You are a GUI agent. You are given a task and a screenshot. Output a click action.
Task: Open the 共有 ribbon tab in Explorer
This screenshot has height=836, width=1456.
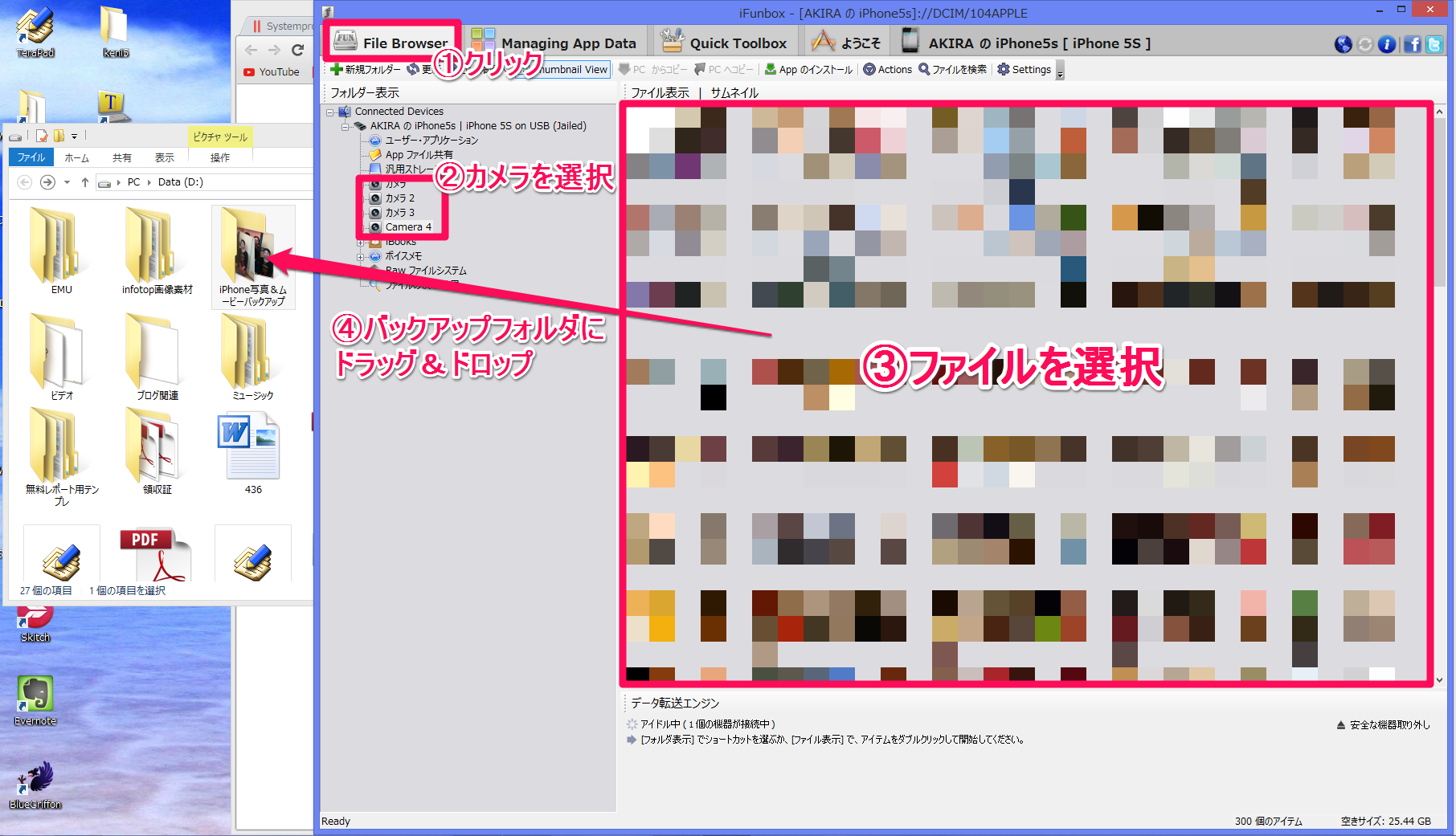121,157
